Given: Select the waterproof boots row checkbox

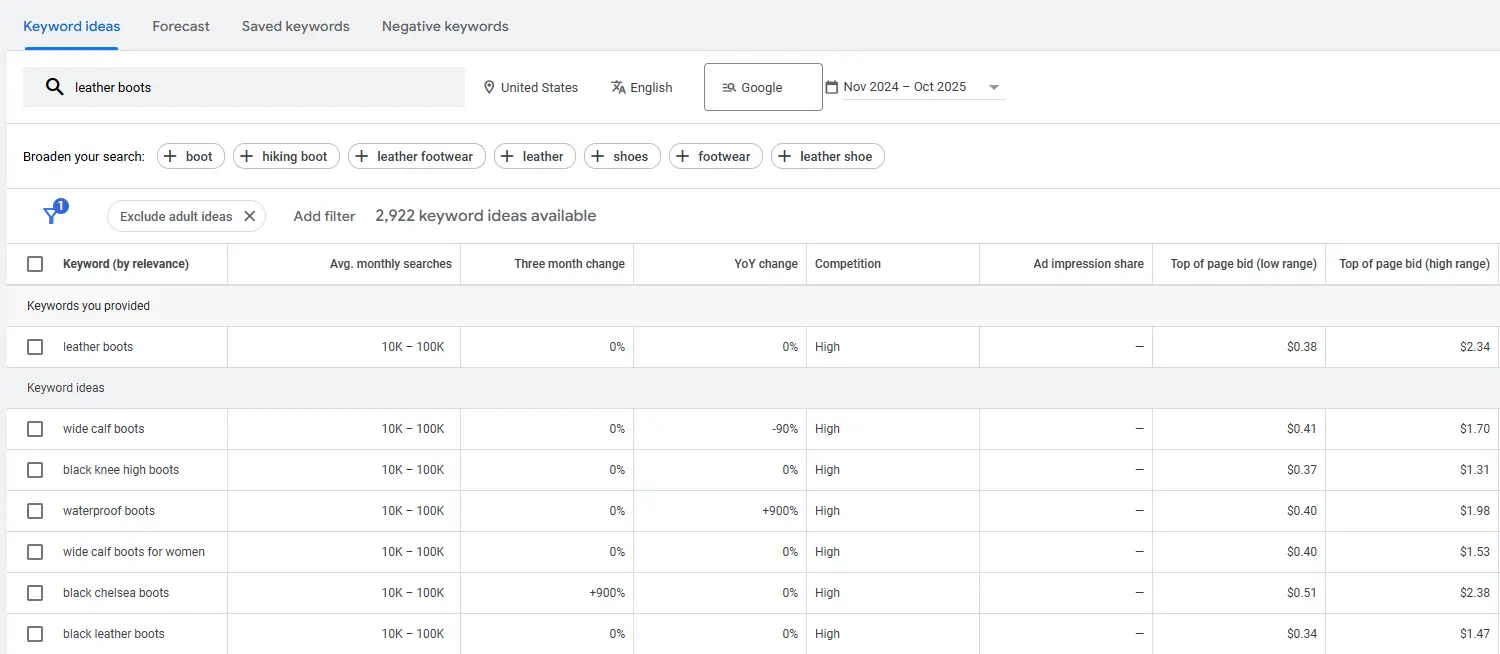Looking at the screenshot, I should click(x=35, y=510).
